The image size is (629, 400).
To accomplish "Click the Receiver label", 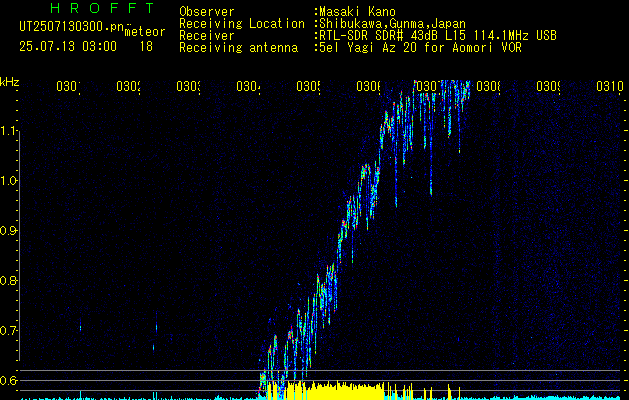I will click(x=207, y=36).
